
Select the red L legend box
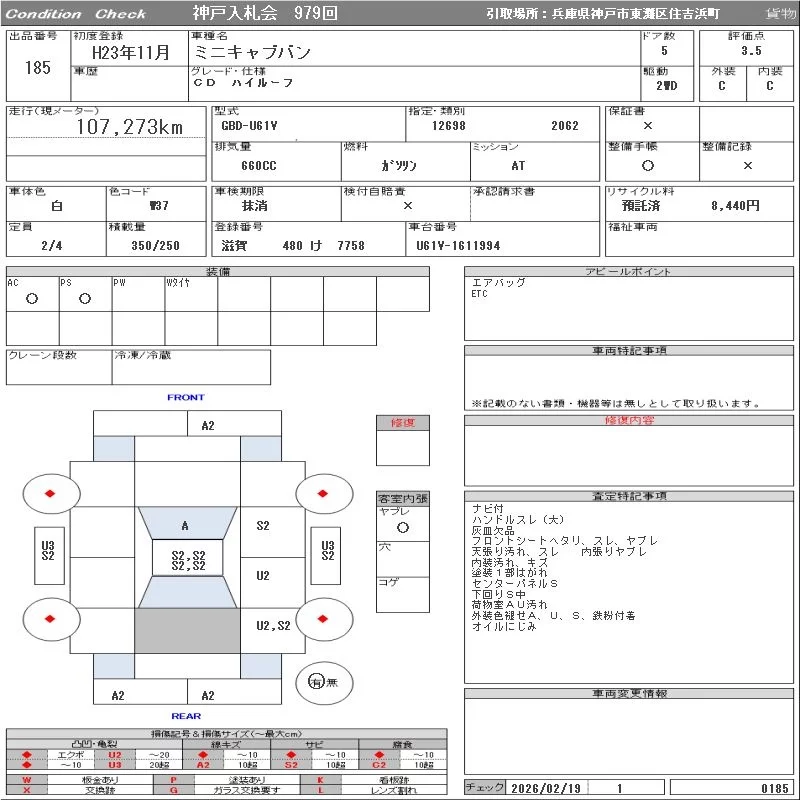coord(321,790)
